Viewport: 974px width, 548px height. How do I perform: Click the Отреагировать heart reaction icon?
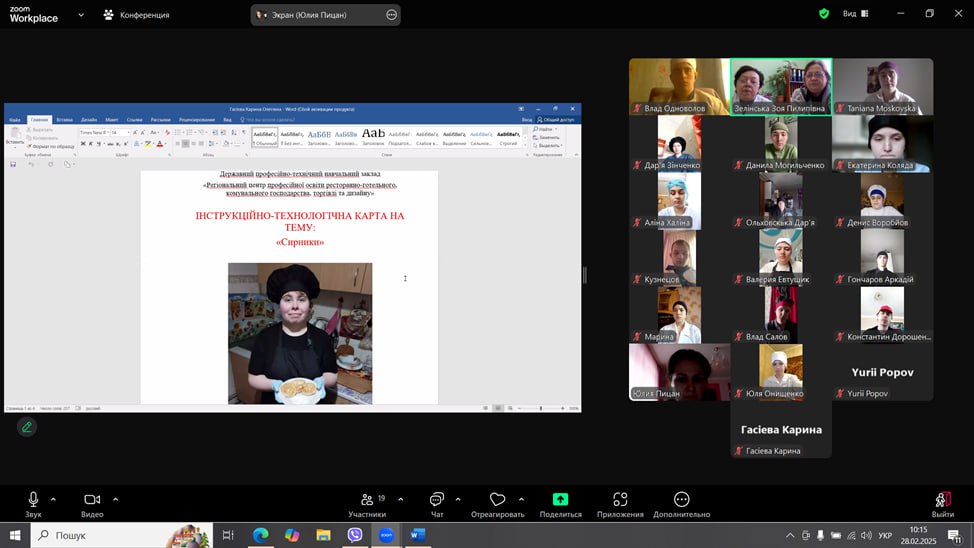(x=497, y=500)
